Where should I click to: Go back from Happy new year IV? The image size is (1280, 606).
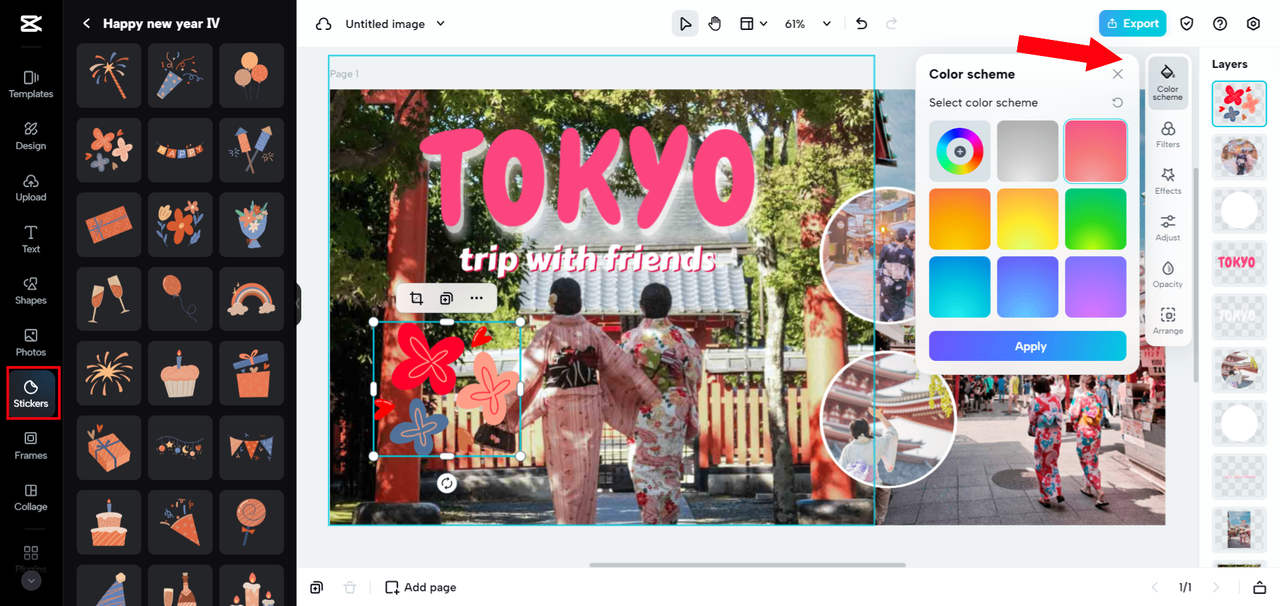pos(87,23)
